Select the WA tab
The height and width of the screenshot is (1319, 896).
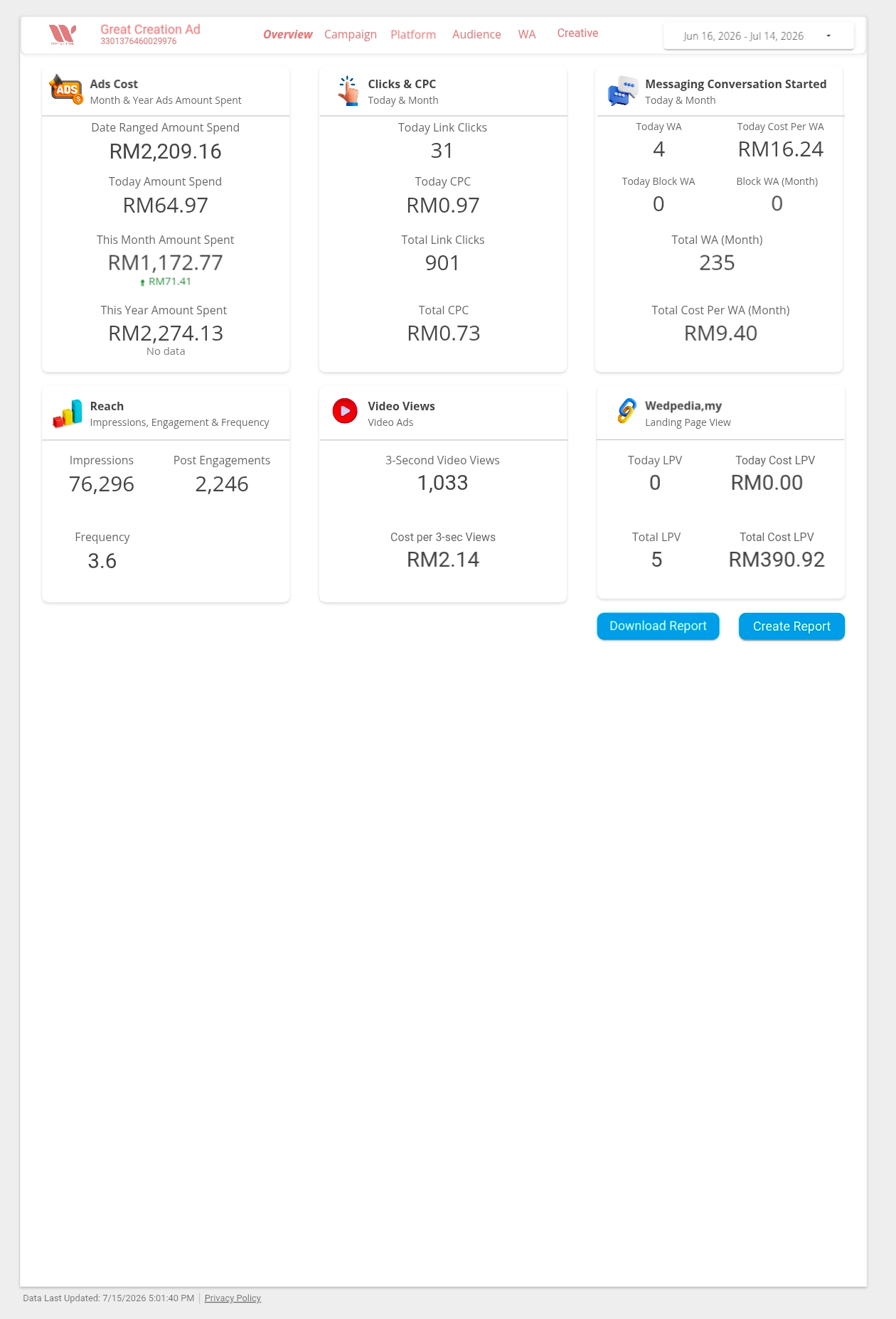pyautogui.click(x=527, y=34)
